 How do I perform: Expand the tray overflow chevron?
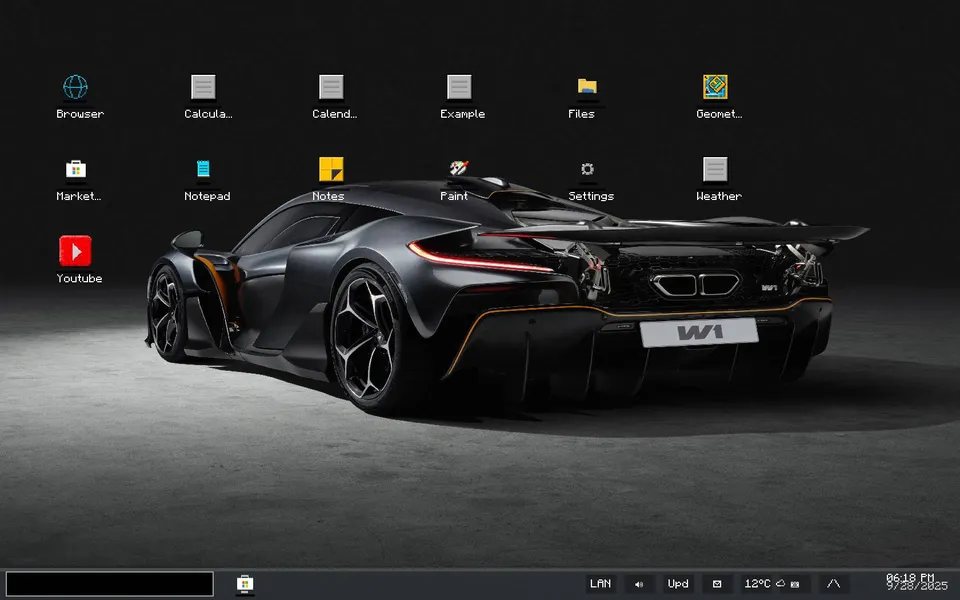click(x=833, y=584)
